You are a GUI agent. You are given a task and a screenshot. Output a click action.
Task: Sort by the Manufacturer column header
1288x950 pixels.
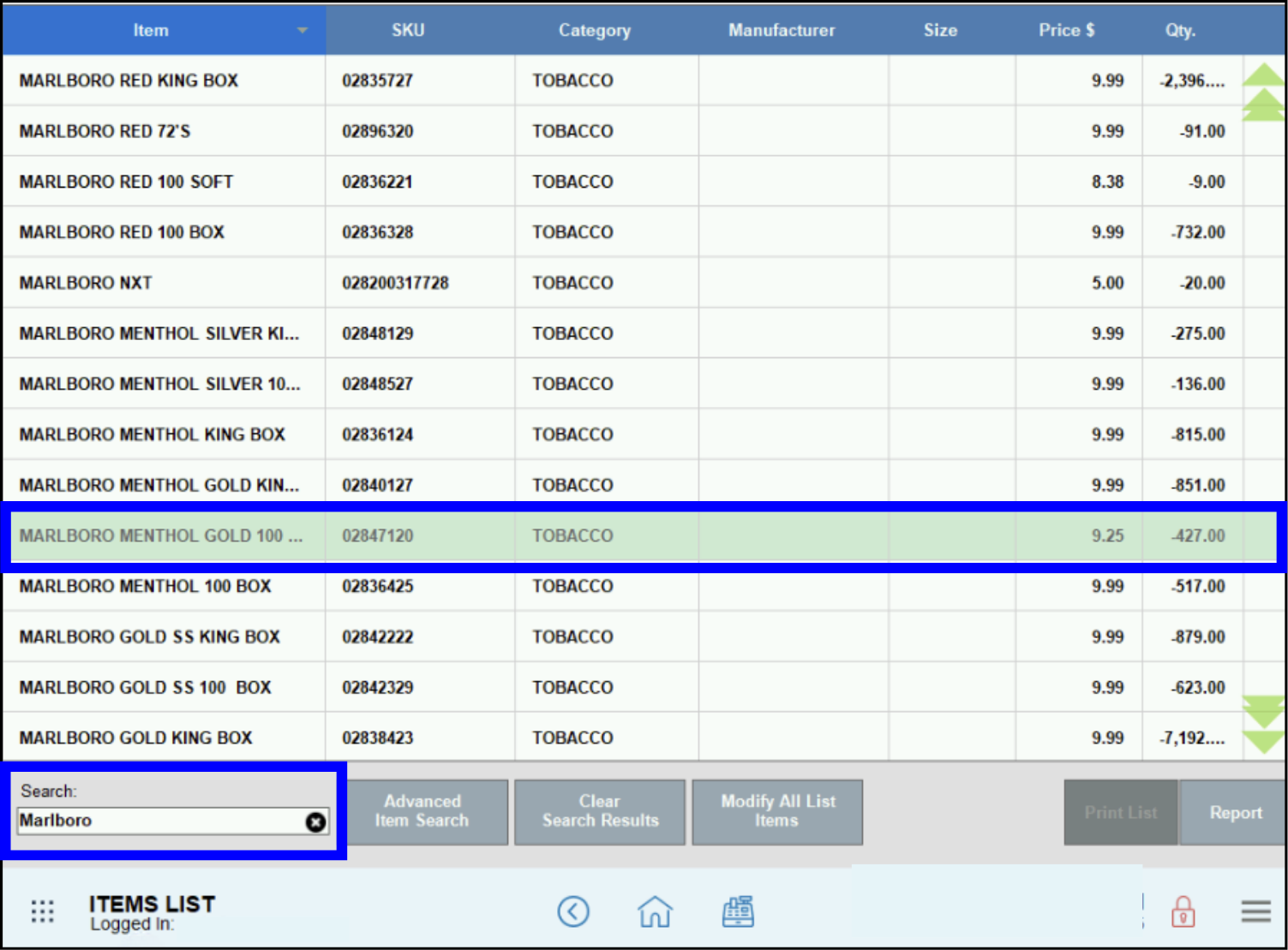point(794,30)
